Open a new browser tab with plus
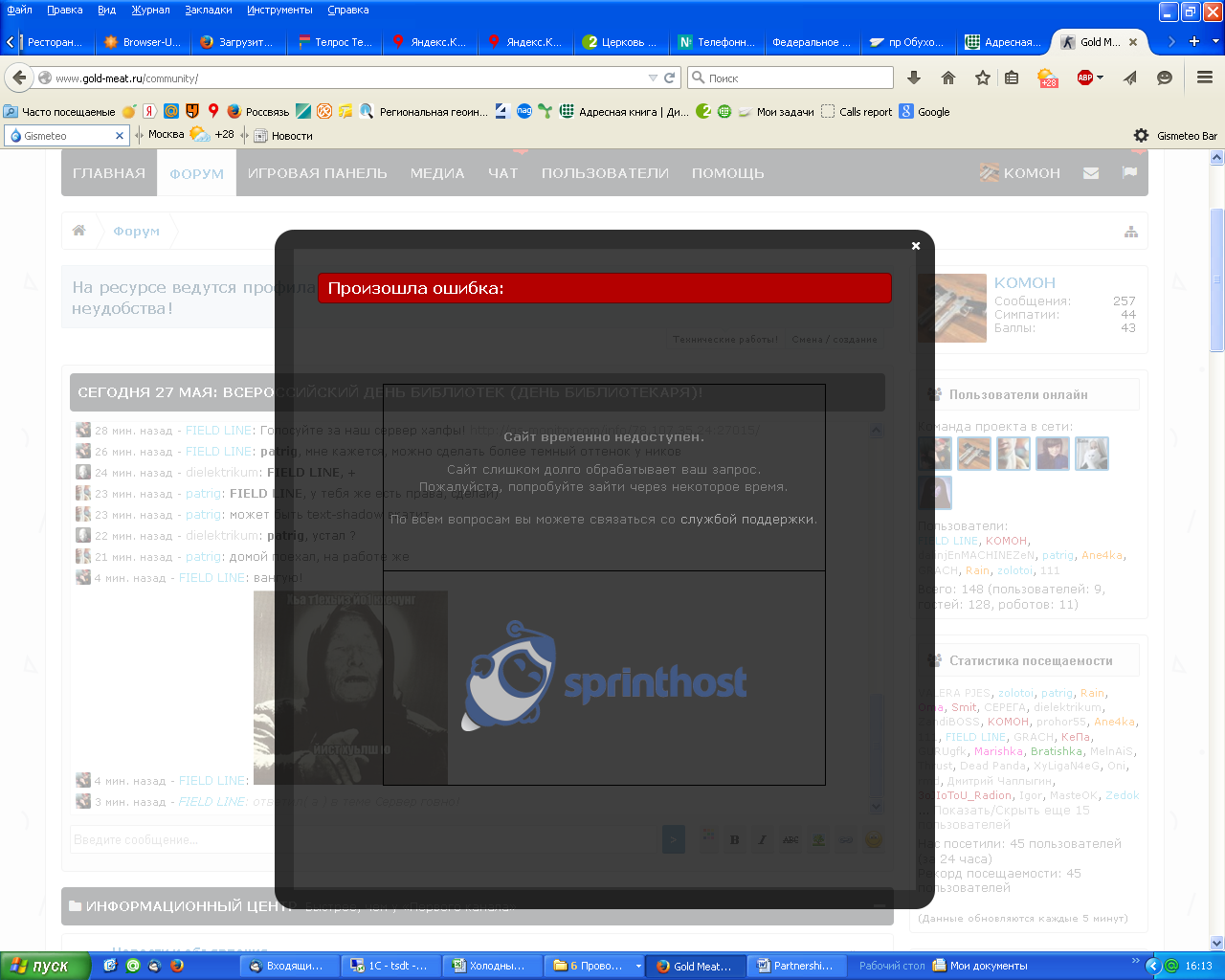Image resolution: width=1225 pixels, height=980 pixels. (x=1193, y=41)
